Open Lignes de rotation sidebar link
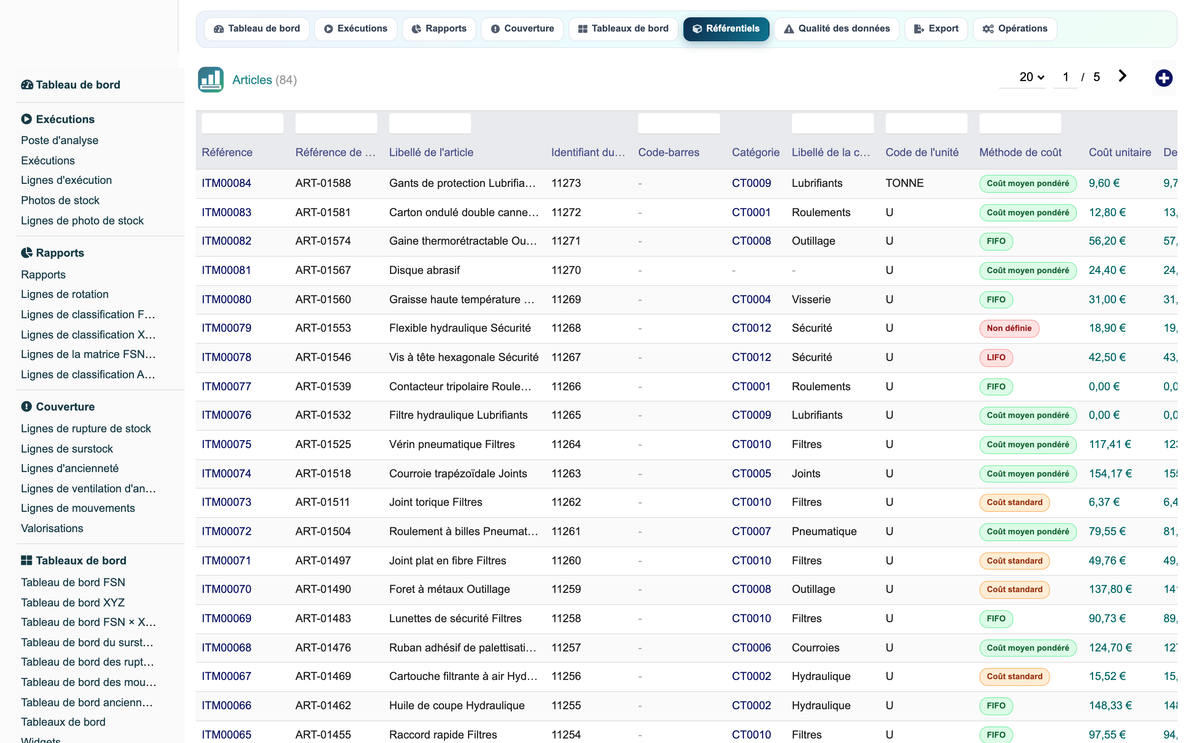The image size is (1200, 743). pos(65,295)
